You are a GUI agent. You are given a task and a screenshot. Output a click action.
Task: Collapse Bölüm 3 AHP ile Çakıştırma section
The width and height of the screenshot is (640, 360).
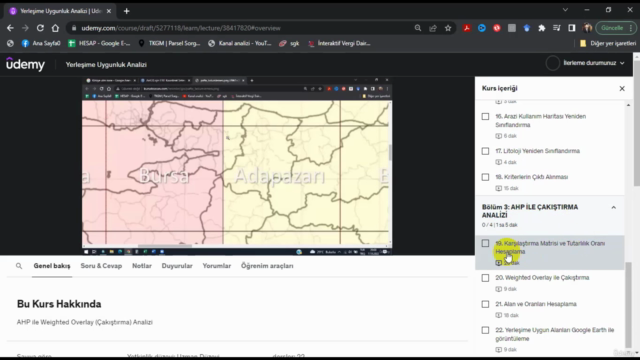pos(613,208)
